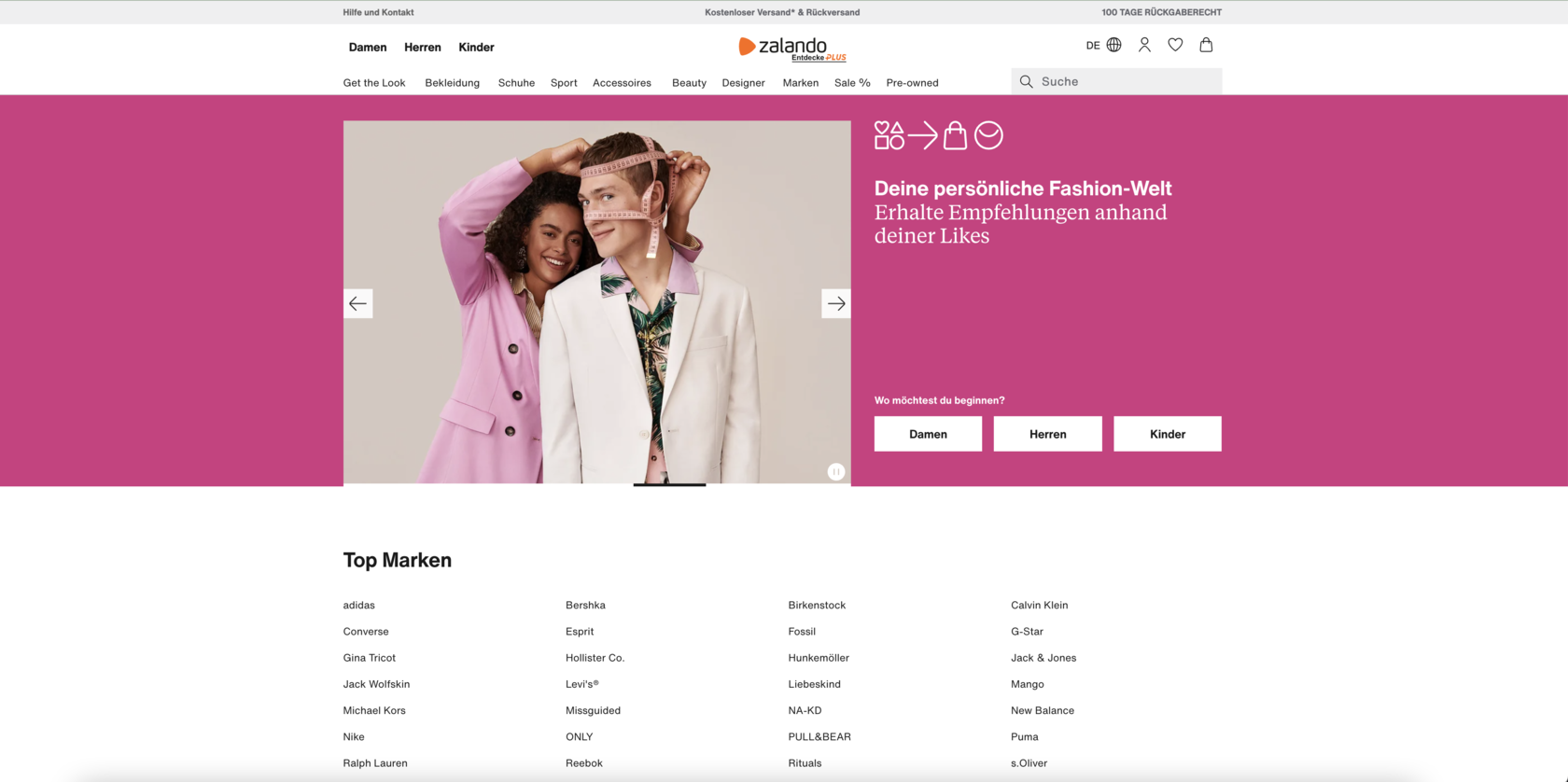The image size is (1568, 782).
Task: Open the Designer menu
Action: pyautogui.click(x=743, y=83)
